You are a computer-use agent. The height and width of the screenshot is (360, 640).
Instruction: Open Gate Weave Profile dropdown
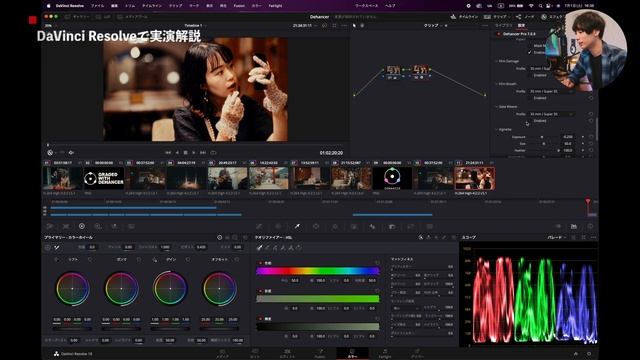(551, 114)
